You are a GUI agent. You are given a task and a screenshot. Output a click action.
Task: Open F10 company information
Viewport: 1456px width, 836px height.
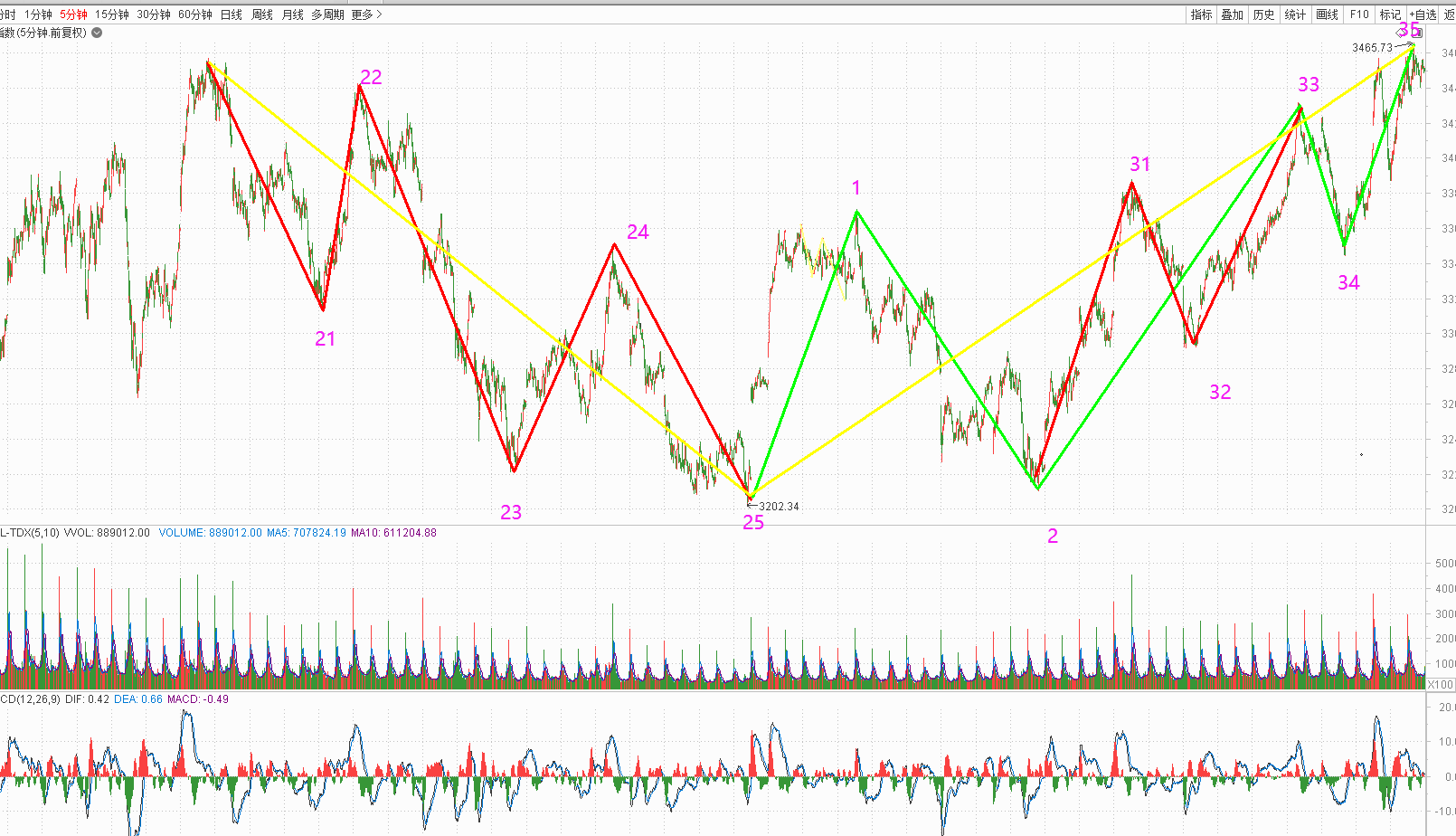pos(1358,14)
